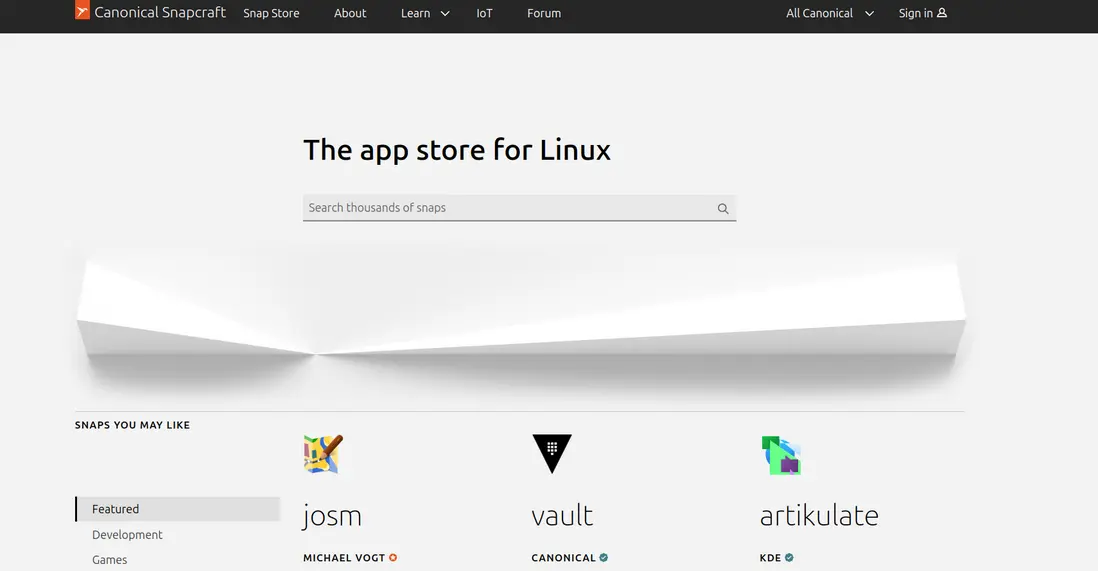This screenshot has height=571, width=1098.
Task: Expand the All Canonical dropdown
Action: [x=830, y=13]
